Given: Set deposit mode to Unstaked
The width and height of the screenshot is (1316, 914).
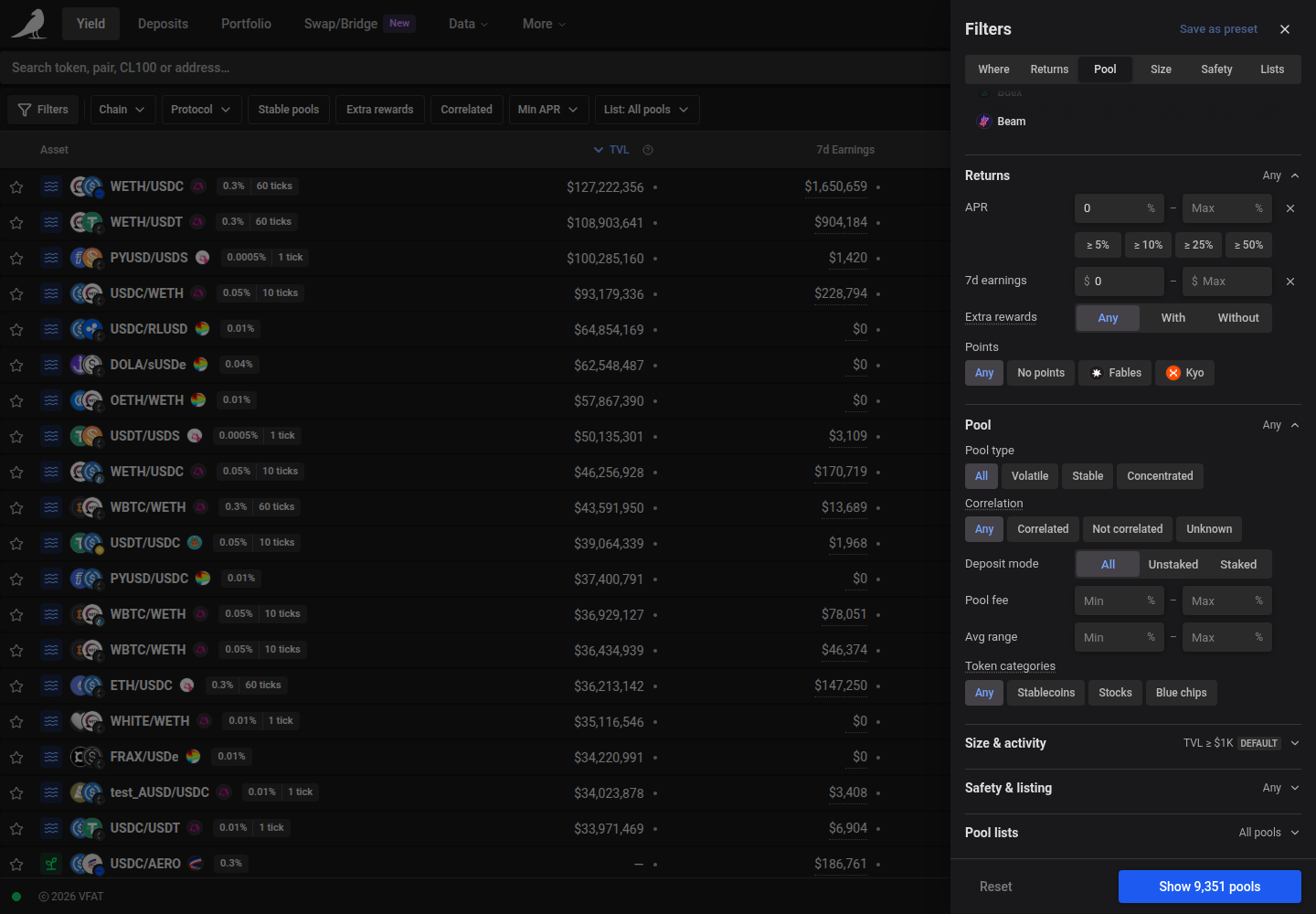Looking at the screenshot, I should pyautogui.click(x=1173, y=565).
